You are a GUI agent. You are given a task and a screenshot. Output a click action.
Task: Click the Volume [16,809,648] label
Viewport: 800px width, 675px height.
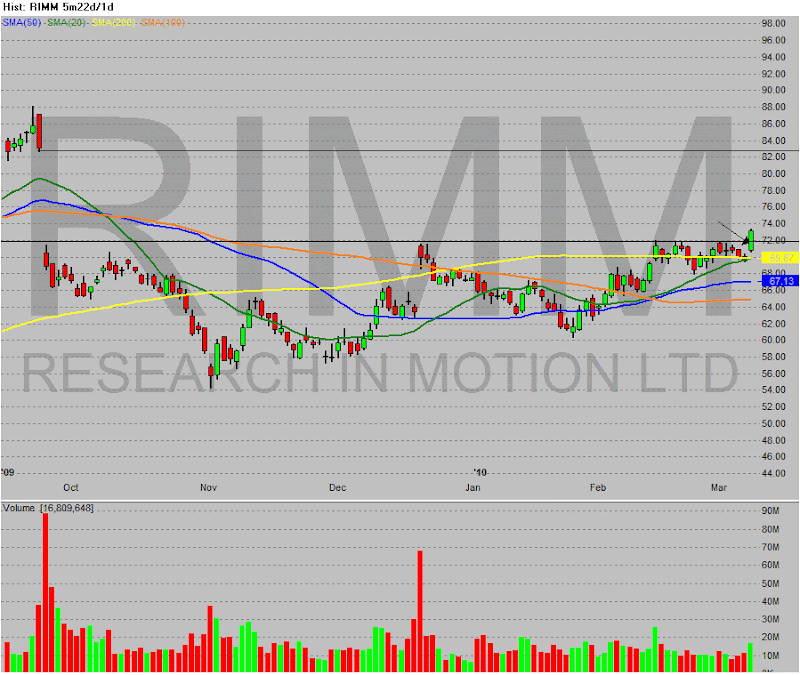48,508
